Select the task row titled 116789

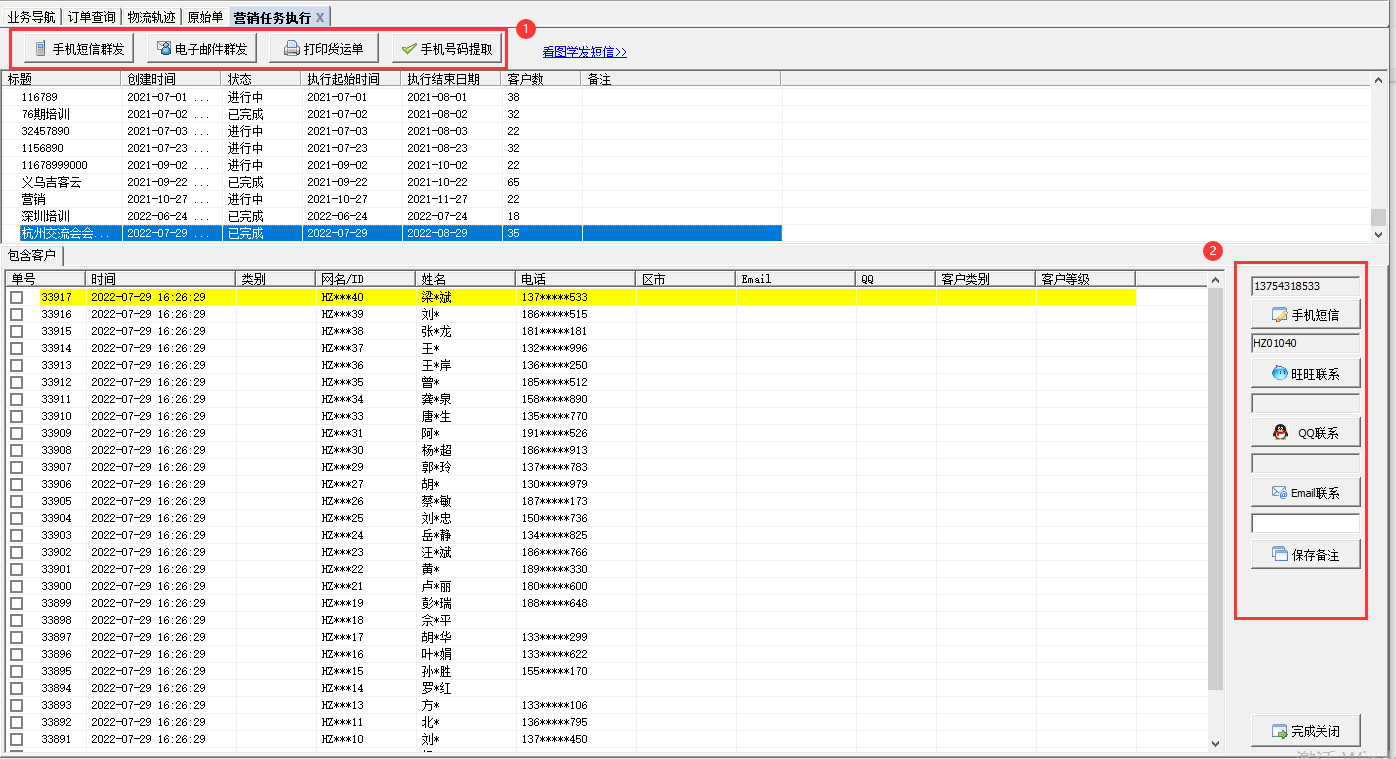pyautogui.click(x=392, y=97)
